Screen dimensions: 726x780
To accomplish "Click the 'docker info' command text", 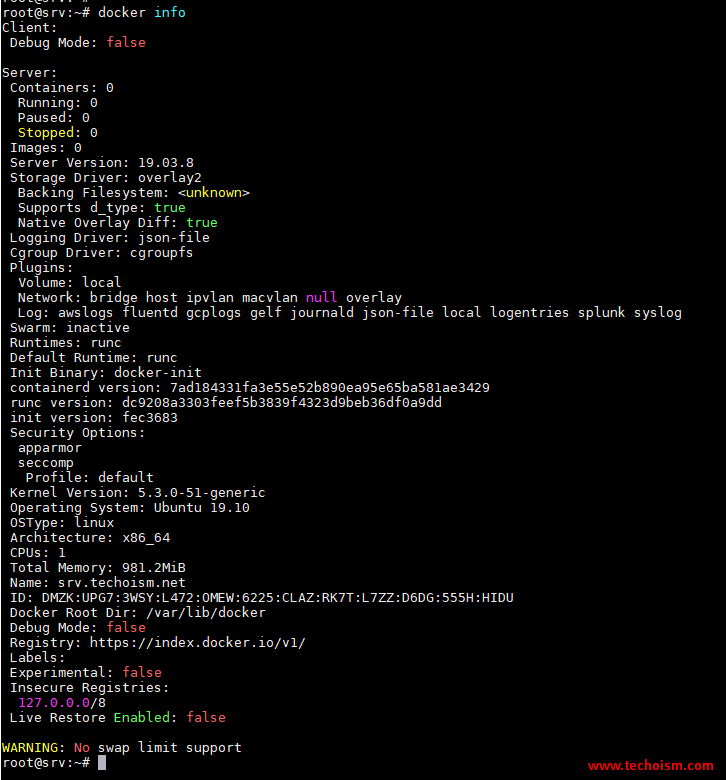I will 142,12.
